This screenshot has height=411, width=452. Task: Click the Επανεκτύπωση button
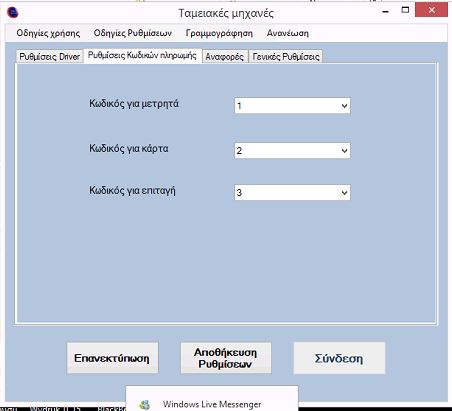coord(112,358)
